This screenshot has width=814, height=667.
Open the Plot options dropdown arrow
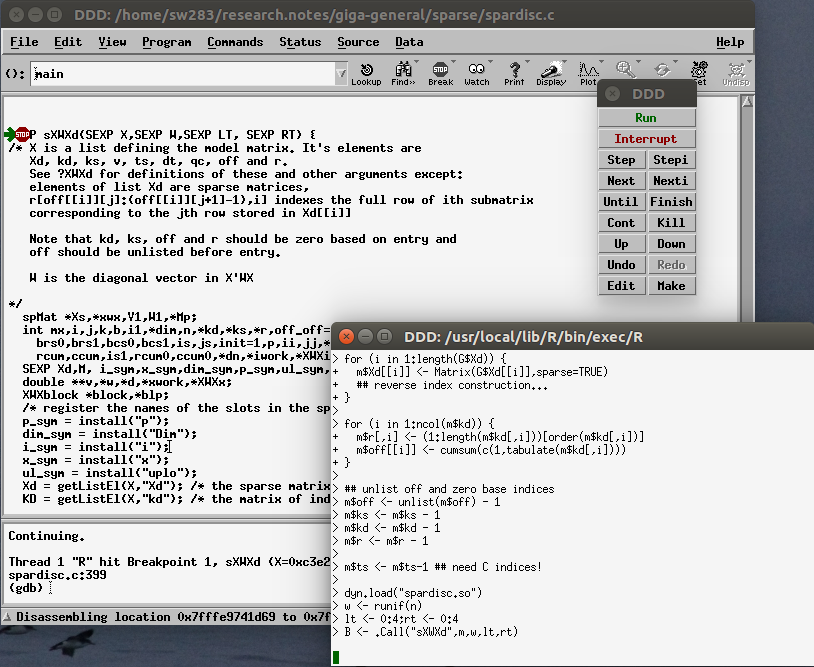601,62
